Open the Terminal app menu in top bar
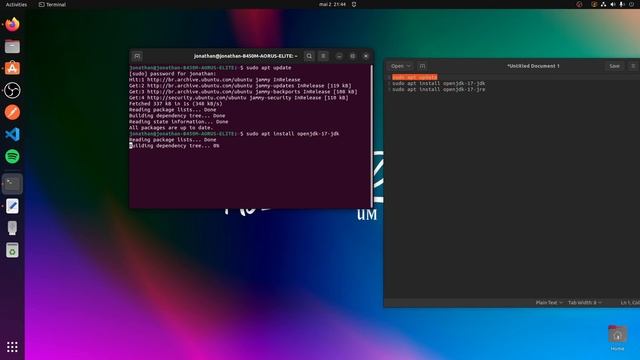This screenshot has height=360, width=640. point(52,4)
